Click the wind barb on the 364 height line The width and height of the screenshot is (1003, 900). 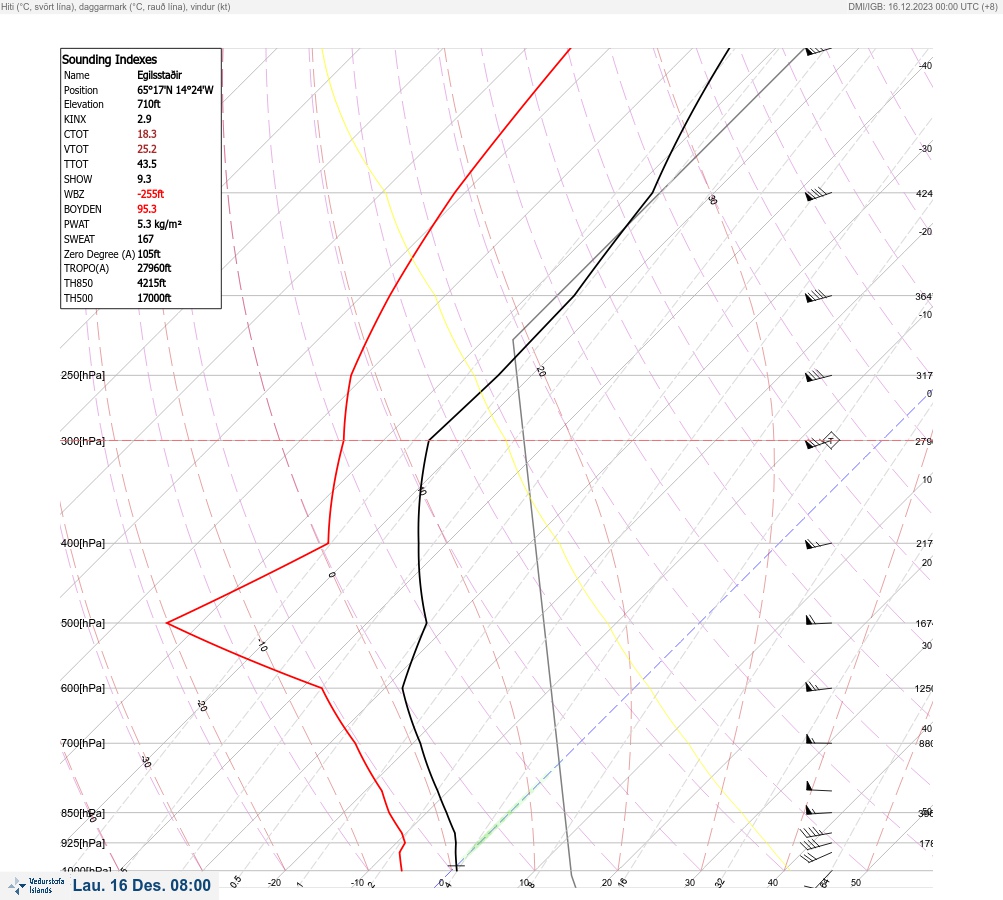(818, 297)
